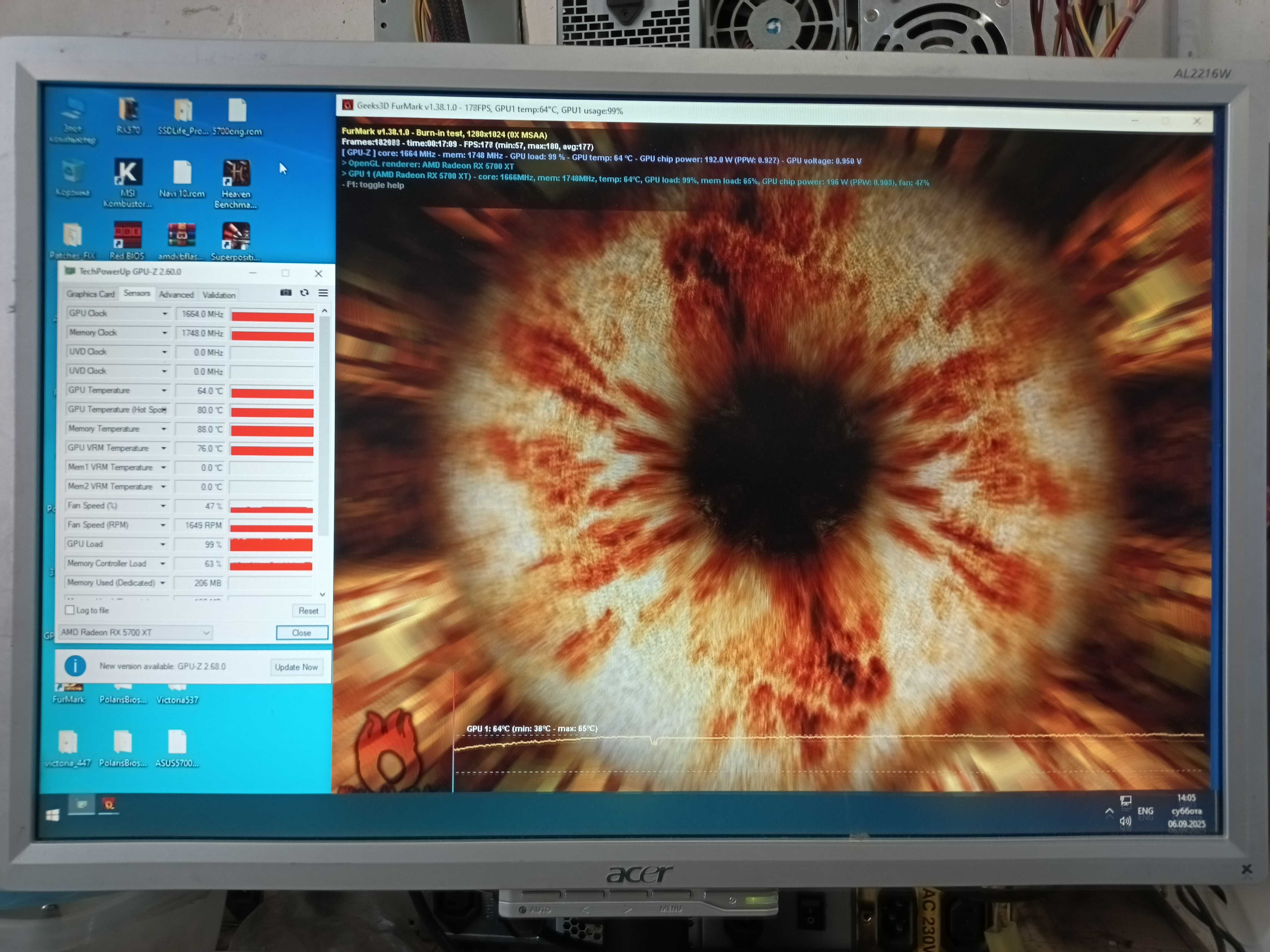Viewport: 1270px width, 952px height.
Task: Click the GPU-Z sensor list scroll-up arrow
Action: point(324,311)
